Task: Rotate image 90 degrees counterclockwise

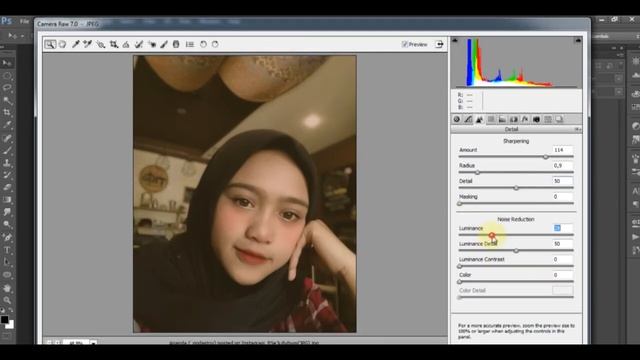Action: coord(203,44)
